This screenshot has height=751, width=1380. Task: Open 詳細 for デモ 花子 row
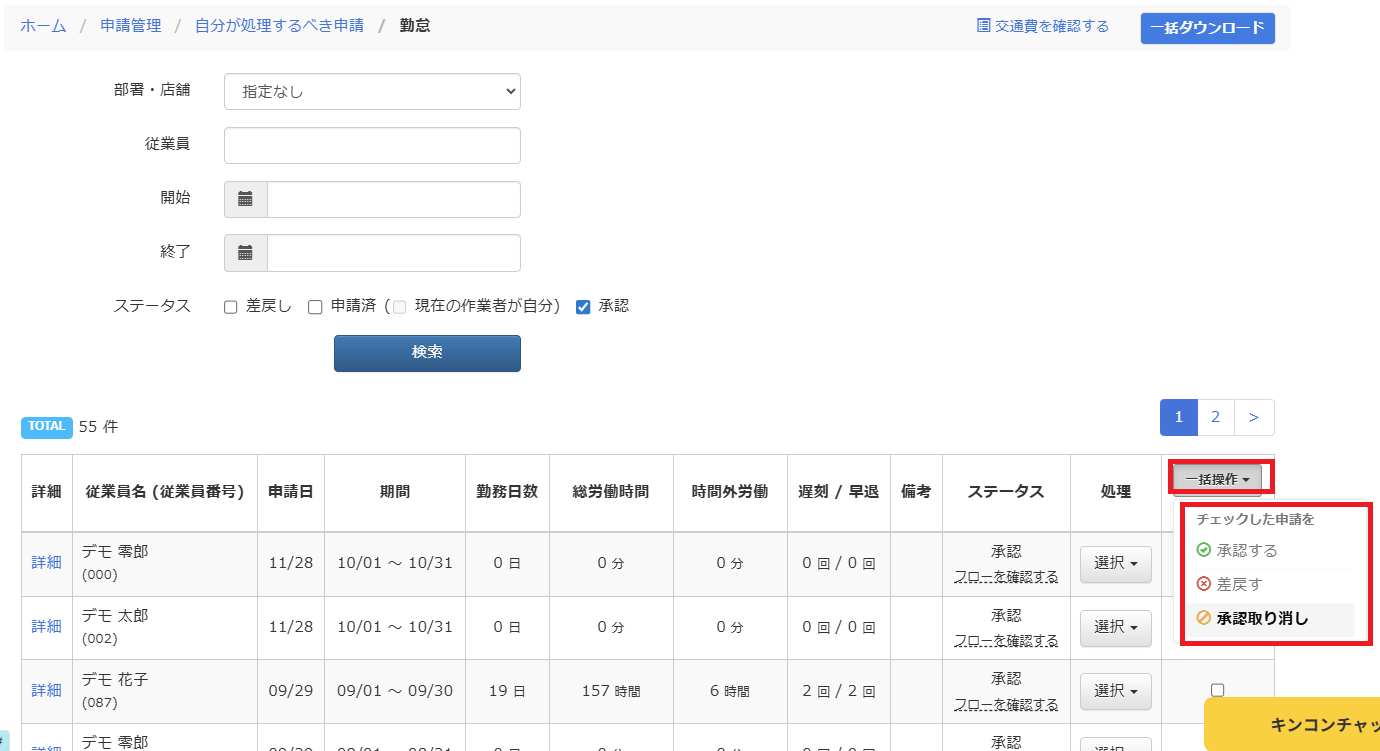click(x=46, y=691)
